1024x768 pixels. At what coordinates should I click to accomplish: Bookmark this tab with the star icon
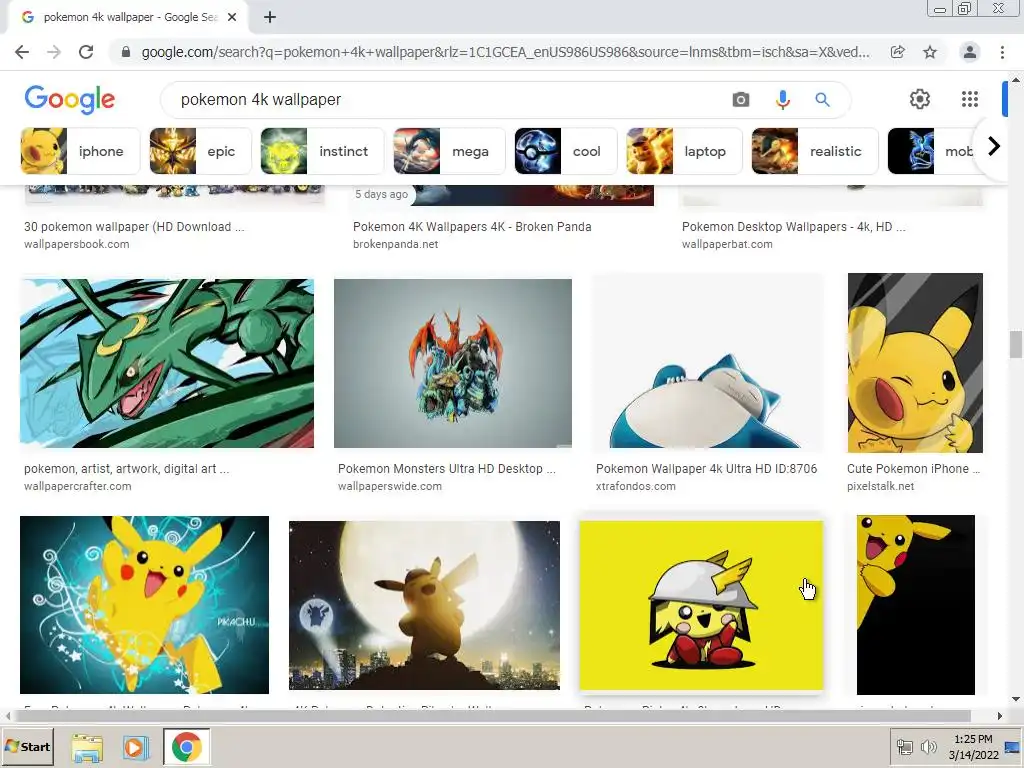coord(930,52)
